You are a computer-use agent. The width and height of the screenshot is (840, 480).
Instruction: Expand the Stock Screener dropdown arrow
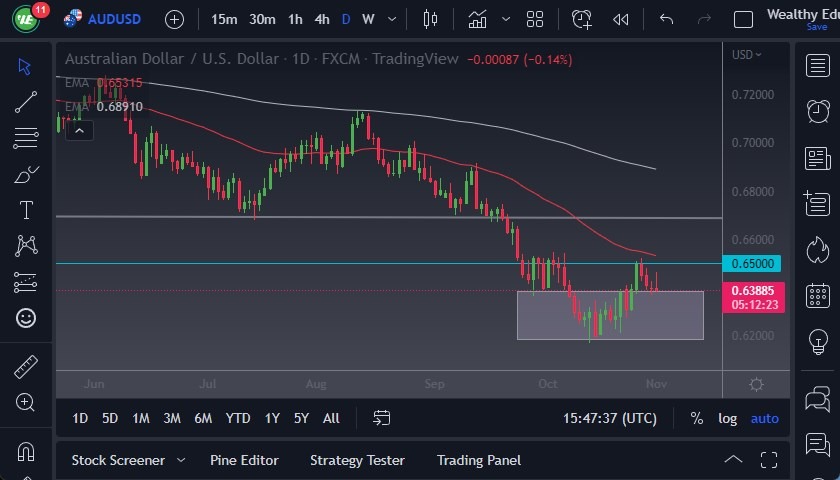click(181, 460)
